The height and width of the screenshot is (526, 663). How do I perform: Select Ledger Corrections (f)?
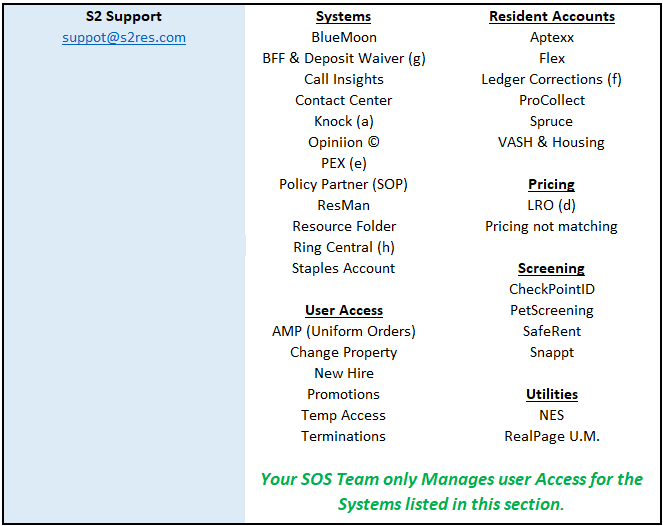(x=551, y=79)
